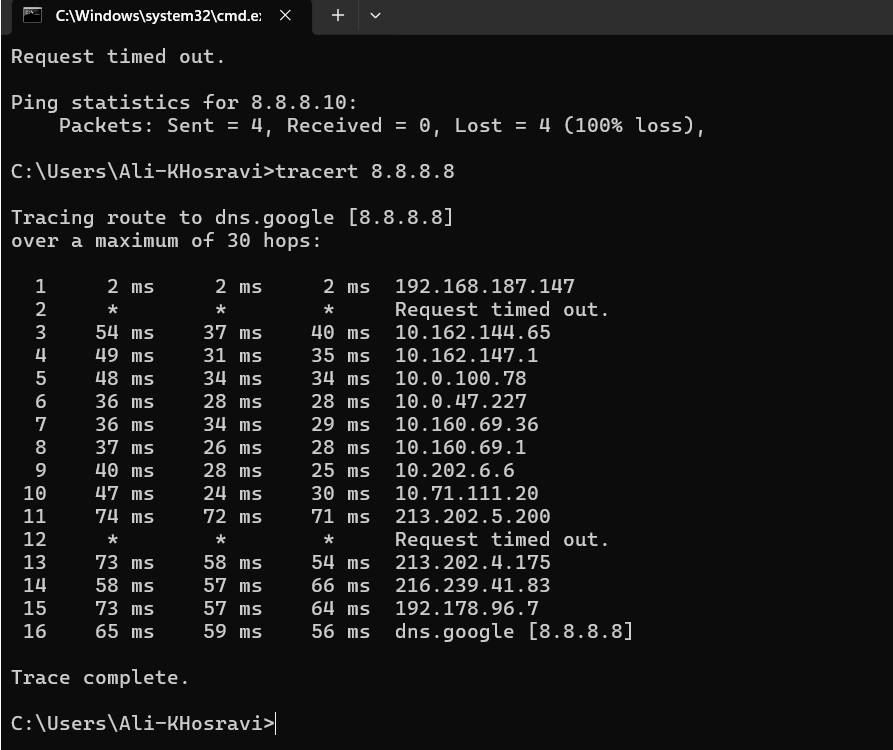Select the C:\Windows\system32\cmd.exe tab
Image resolution: width=893 pixels, height=750 pixels.
pyautogui.click(x=160, y=16)
